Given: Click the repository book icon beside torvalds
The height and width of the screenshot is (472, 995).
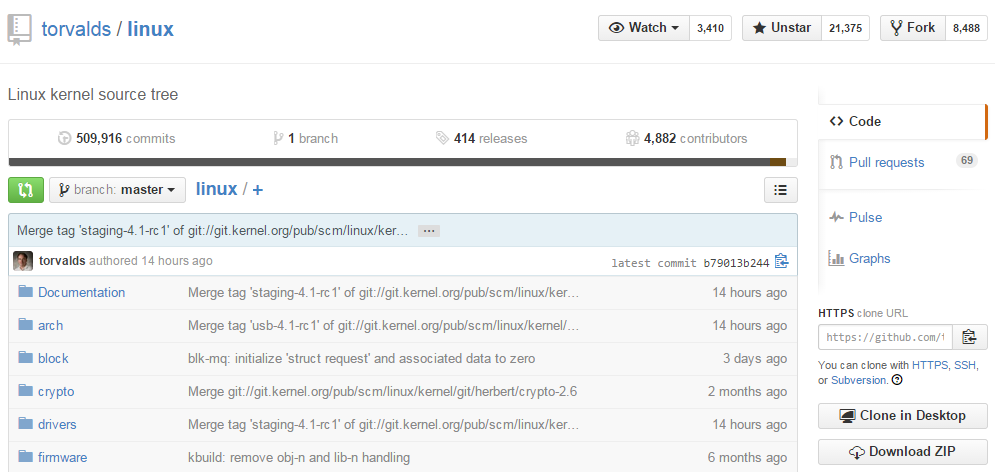Looking at the screenshot, I should click(x=19, y=30).
